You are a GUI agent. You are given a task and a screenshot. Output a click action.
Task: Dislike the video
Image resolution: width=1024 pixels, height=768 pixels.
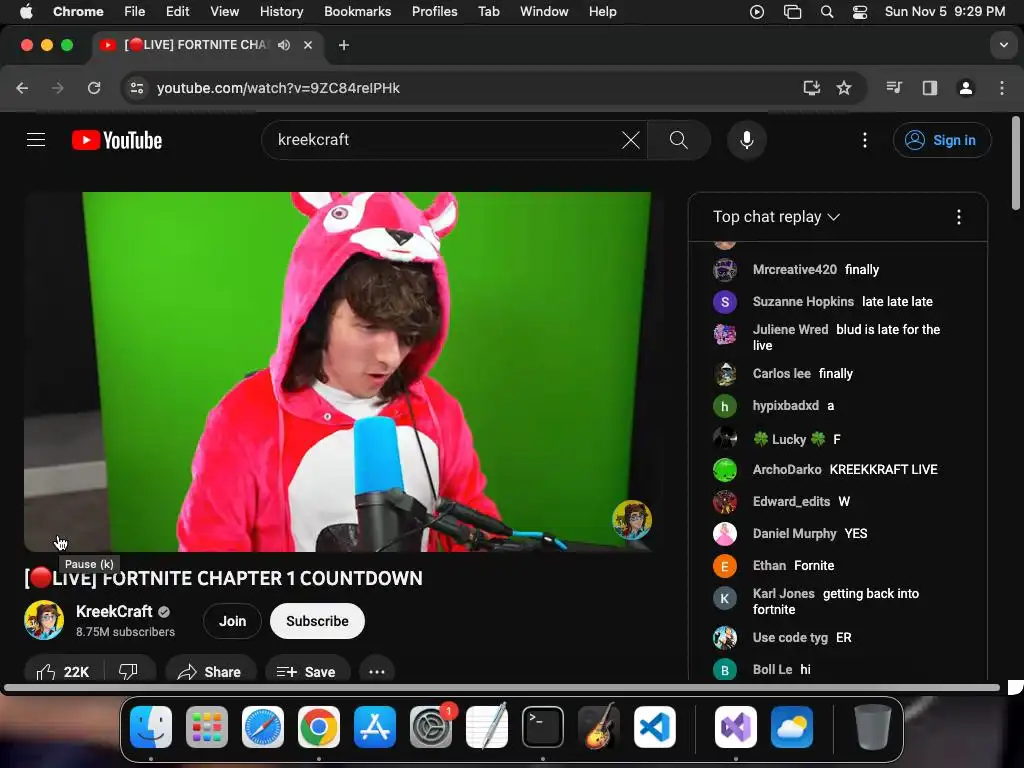[128, 671]
